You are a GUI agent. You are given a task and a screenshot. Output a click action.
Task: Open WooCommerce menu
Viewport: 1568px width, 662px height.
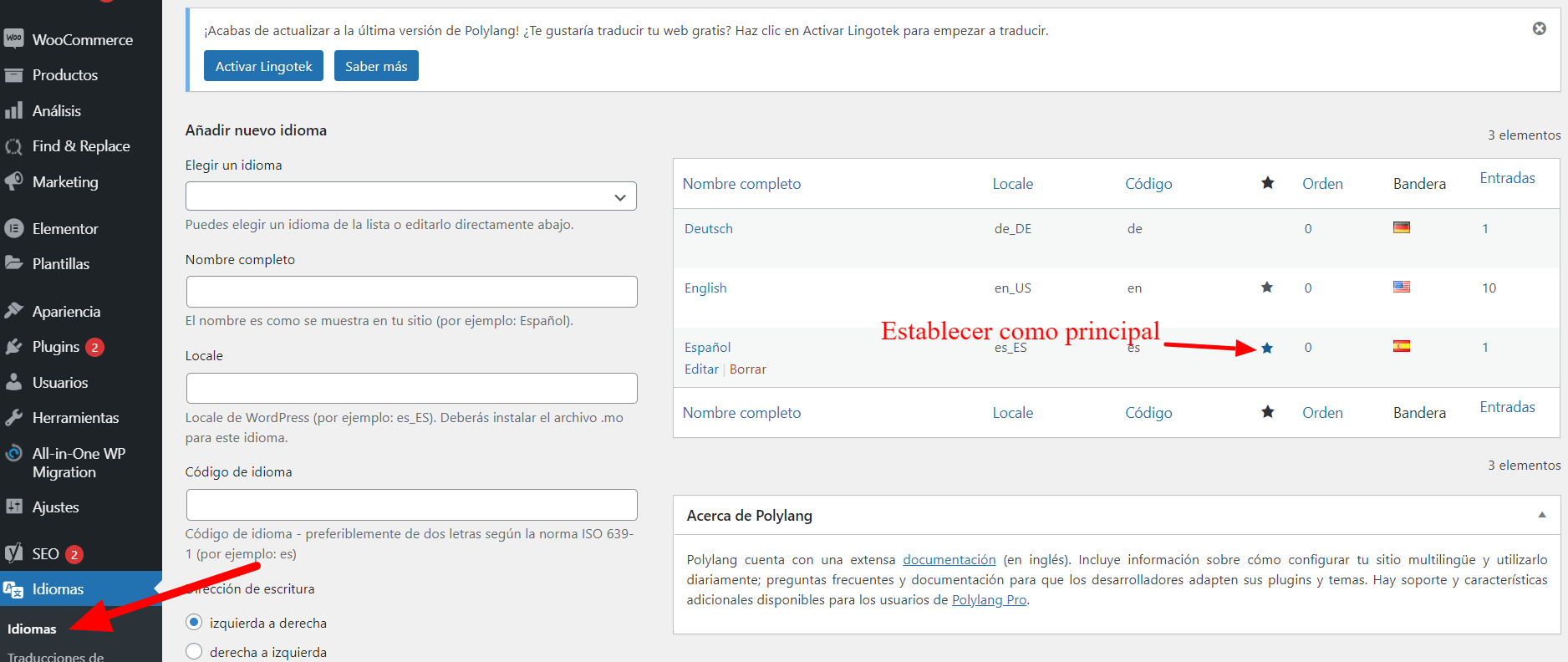[81, 39]
